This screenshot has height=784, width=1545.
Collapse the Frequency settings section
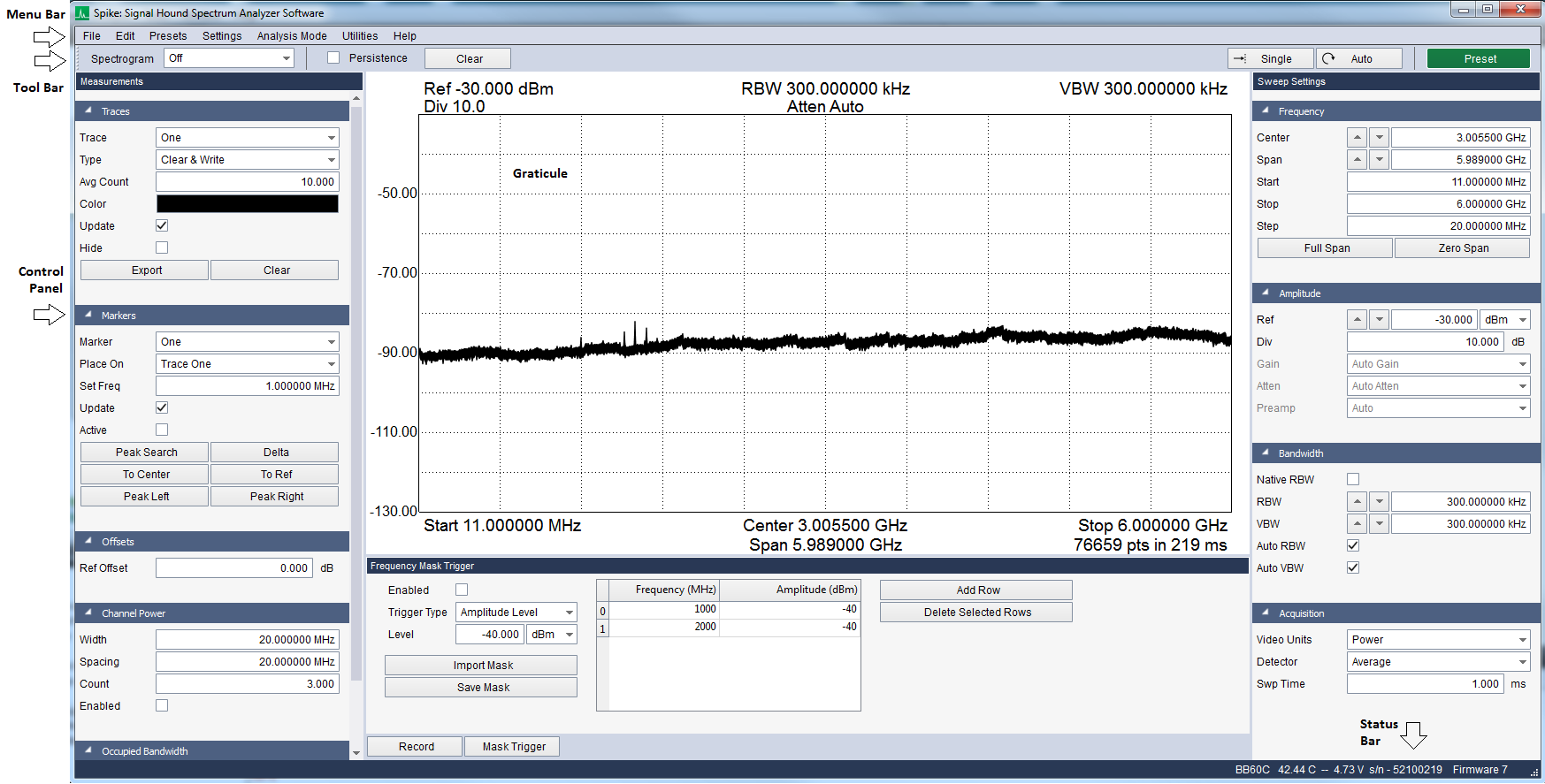click(1266, 111)
